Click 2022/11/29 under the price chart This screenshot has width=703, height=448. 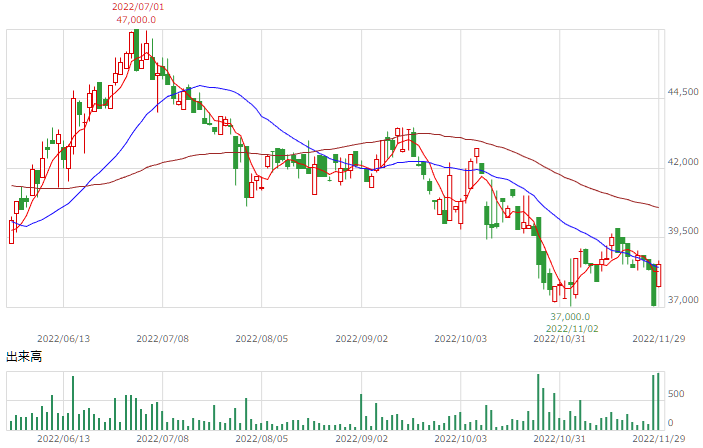(x=659, y=339)
